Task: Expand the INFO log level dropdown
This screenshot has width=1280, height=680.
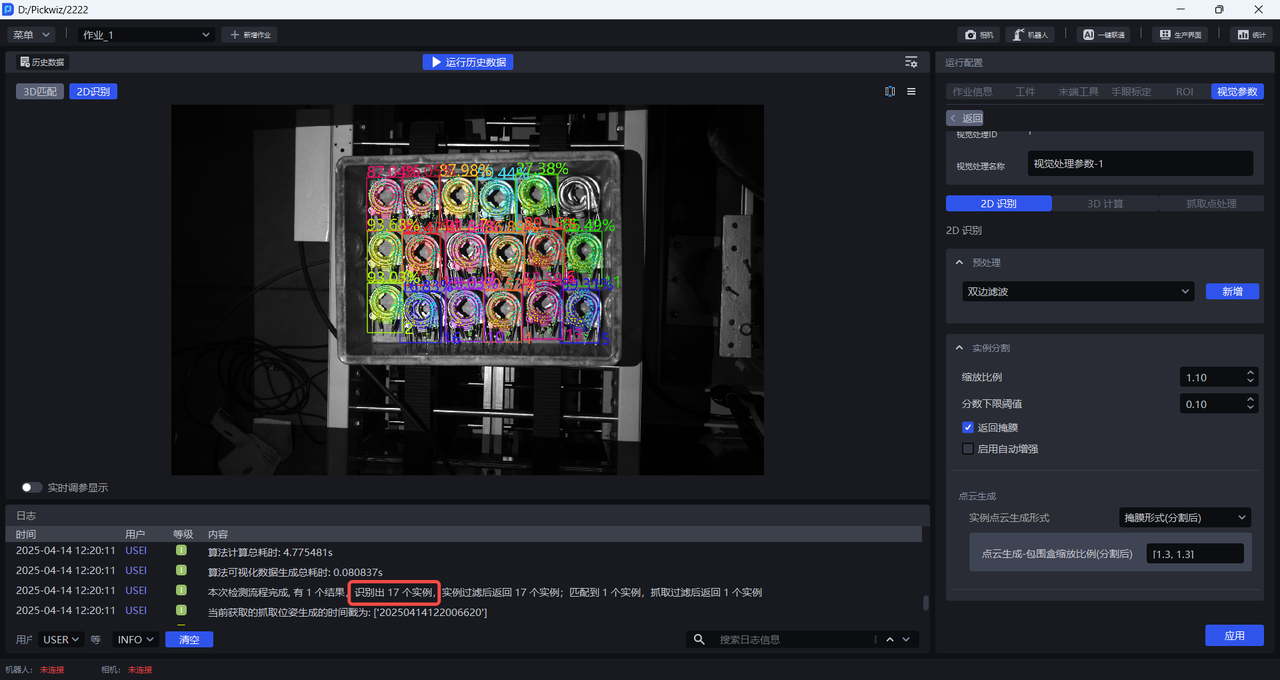Action: pyautogui.click(x=136, y=639)
